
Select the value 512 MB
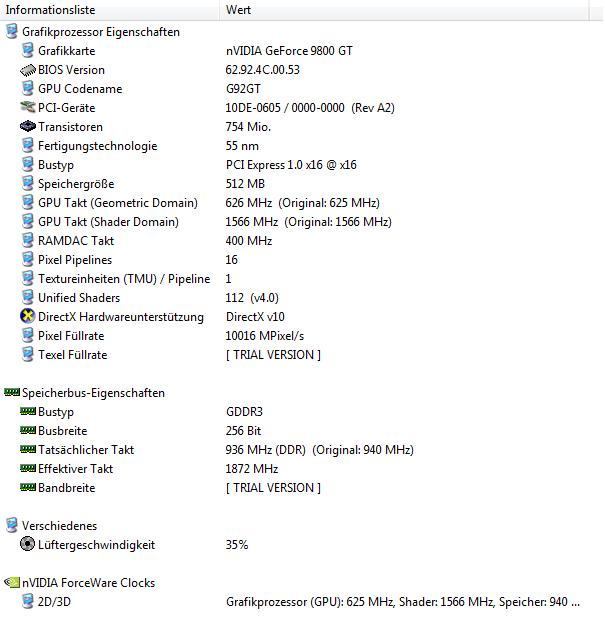point(245,184)
